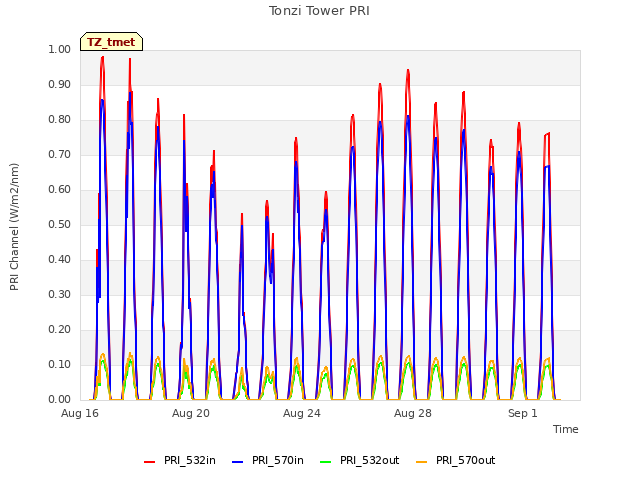The height and width of the screenshot is (480, 640).
Task: Click the 1.00 y-axis tick label
Action: tap(60, 49)
